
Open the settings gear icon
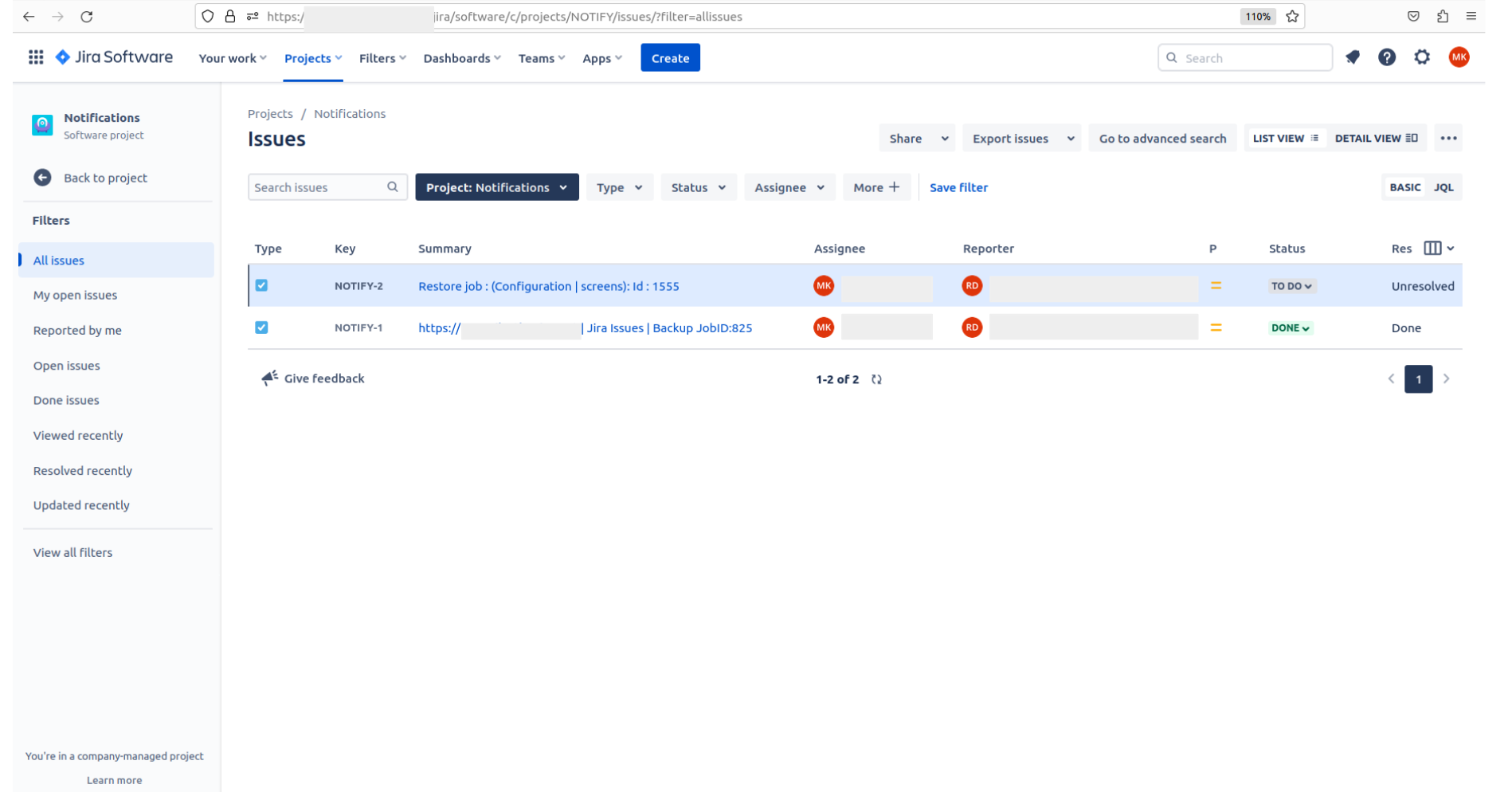pos(1421,57)
